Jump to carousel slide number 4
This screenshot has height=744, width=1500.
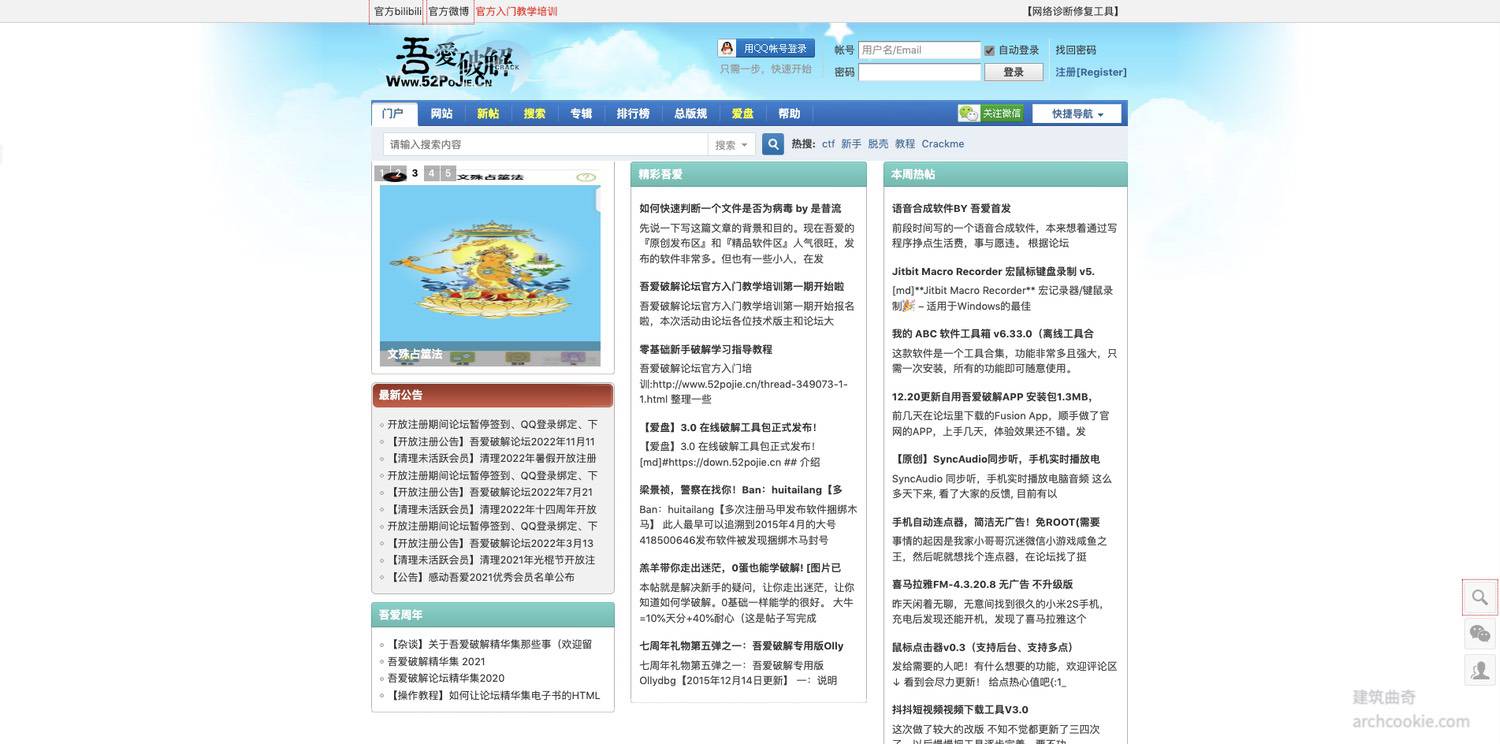(429, 170)
